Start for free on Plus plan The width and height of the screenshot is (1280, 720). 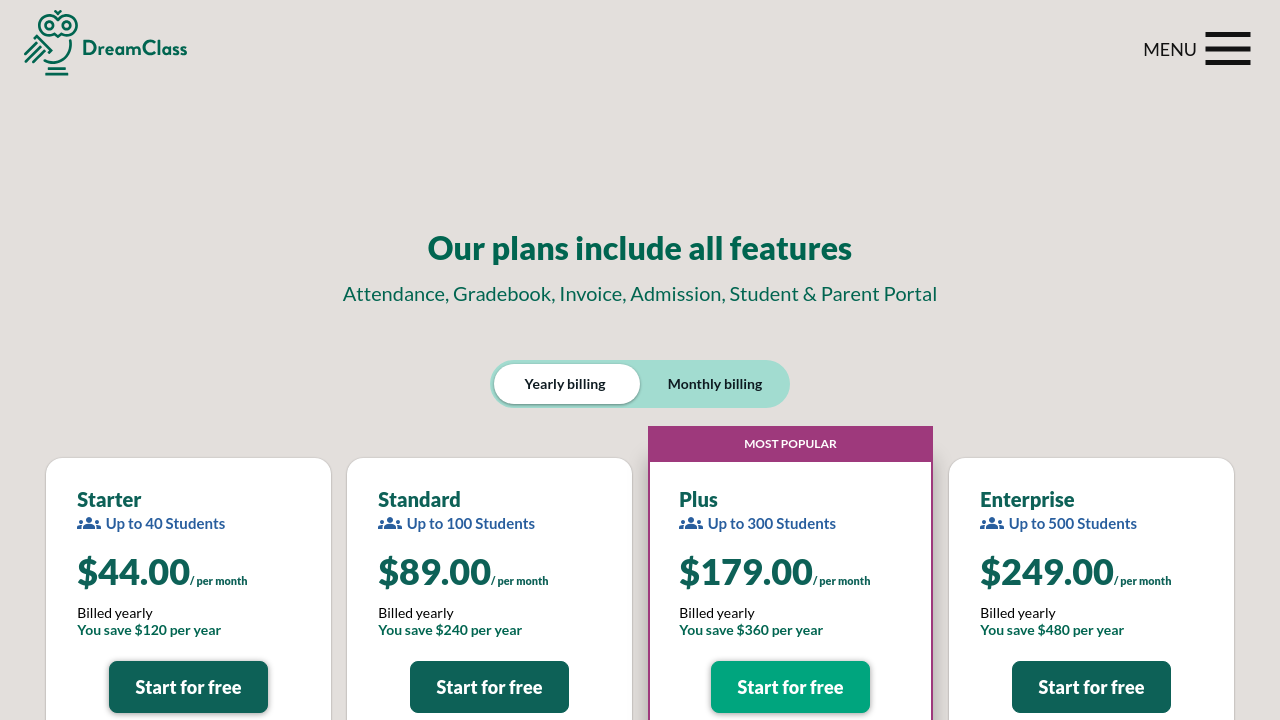790,687
